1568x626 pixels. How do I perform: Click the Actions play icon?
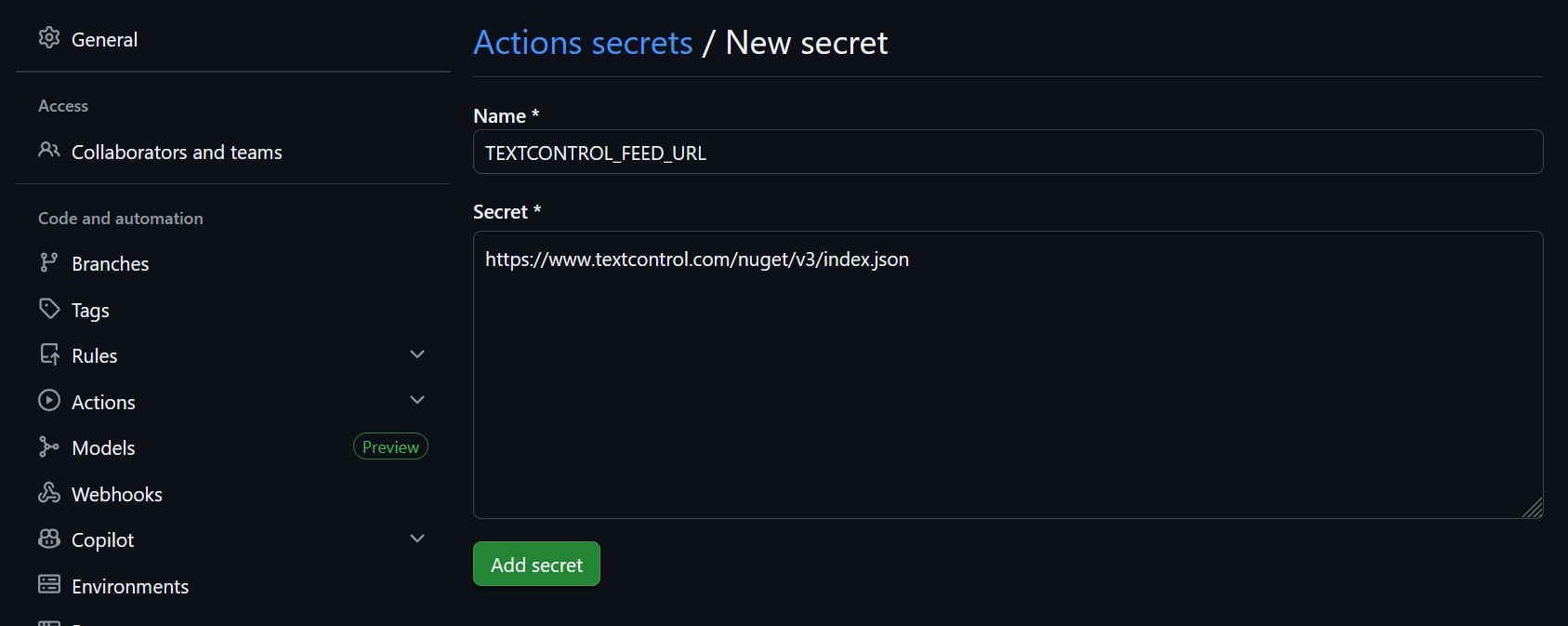pos(49,401)
